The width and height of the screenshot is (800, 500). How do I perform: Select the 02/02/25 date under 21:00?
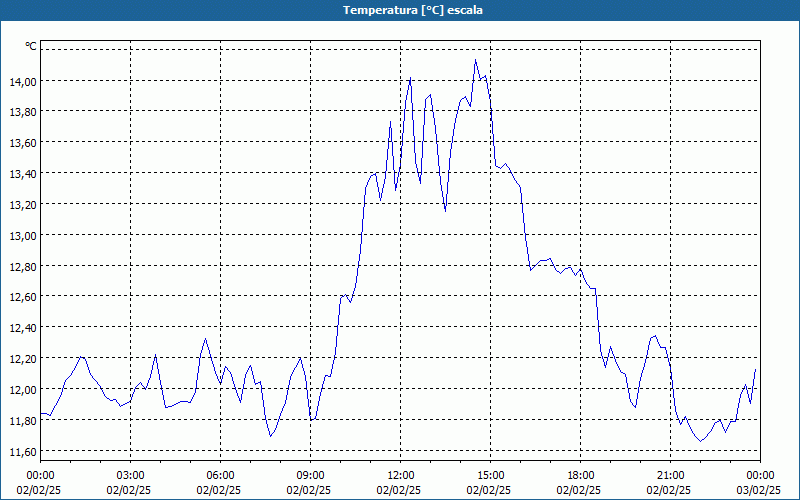tap(669, 490)
